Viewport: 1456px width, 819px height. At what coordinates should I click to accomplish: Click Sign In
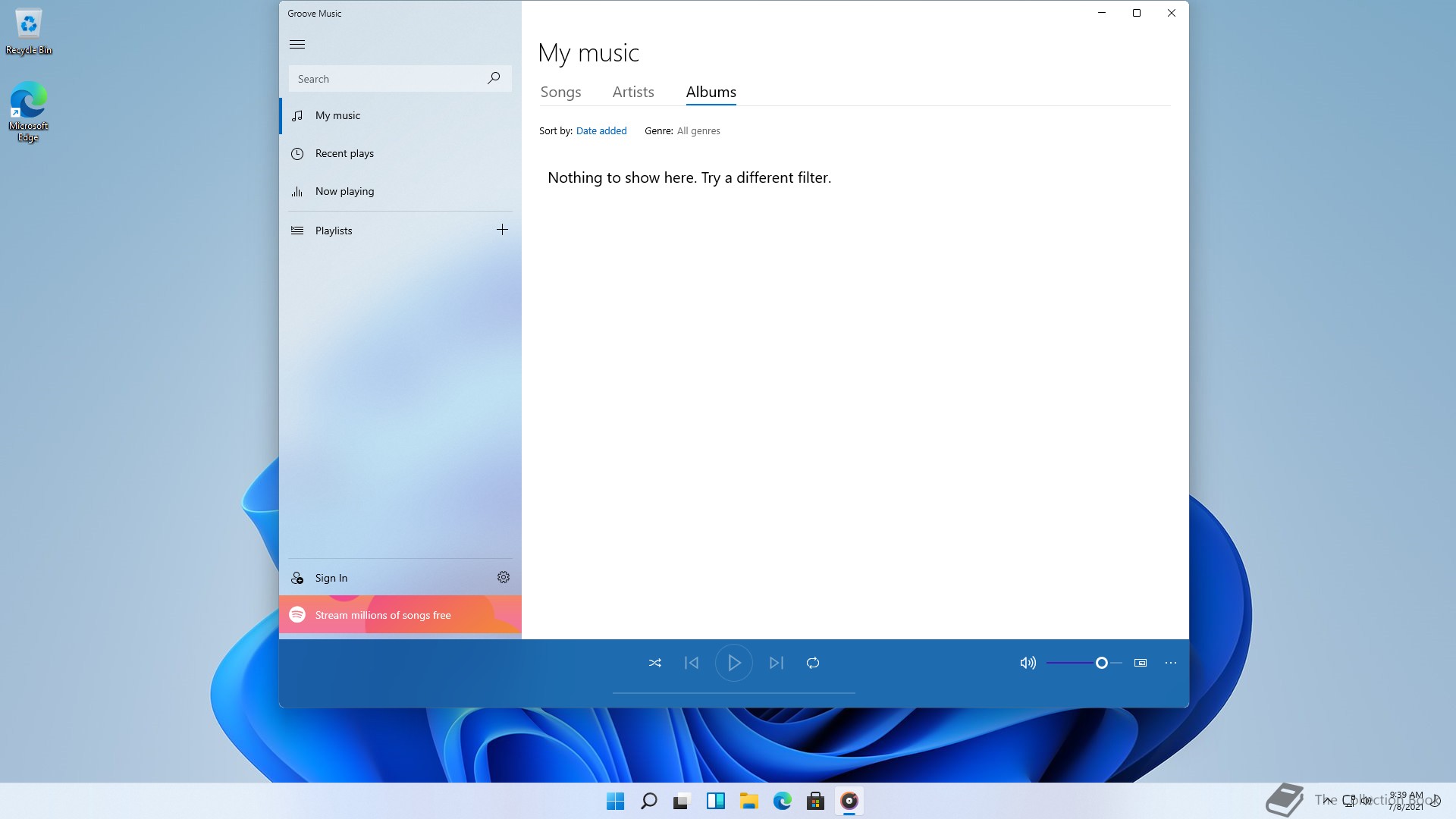(x=387, y=578)
